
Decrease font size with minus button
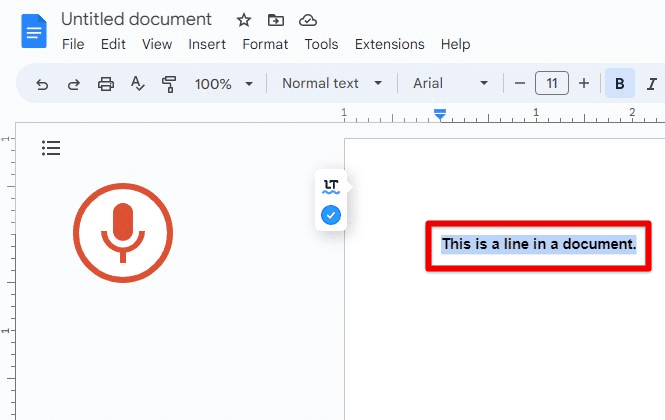click(x=520, y=83)
